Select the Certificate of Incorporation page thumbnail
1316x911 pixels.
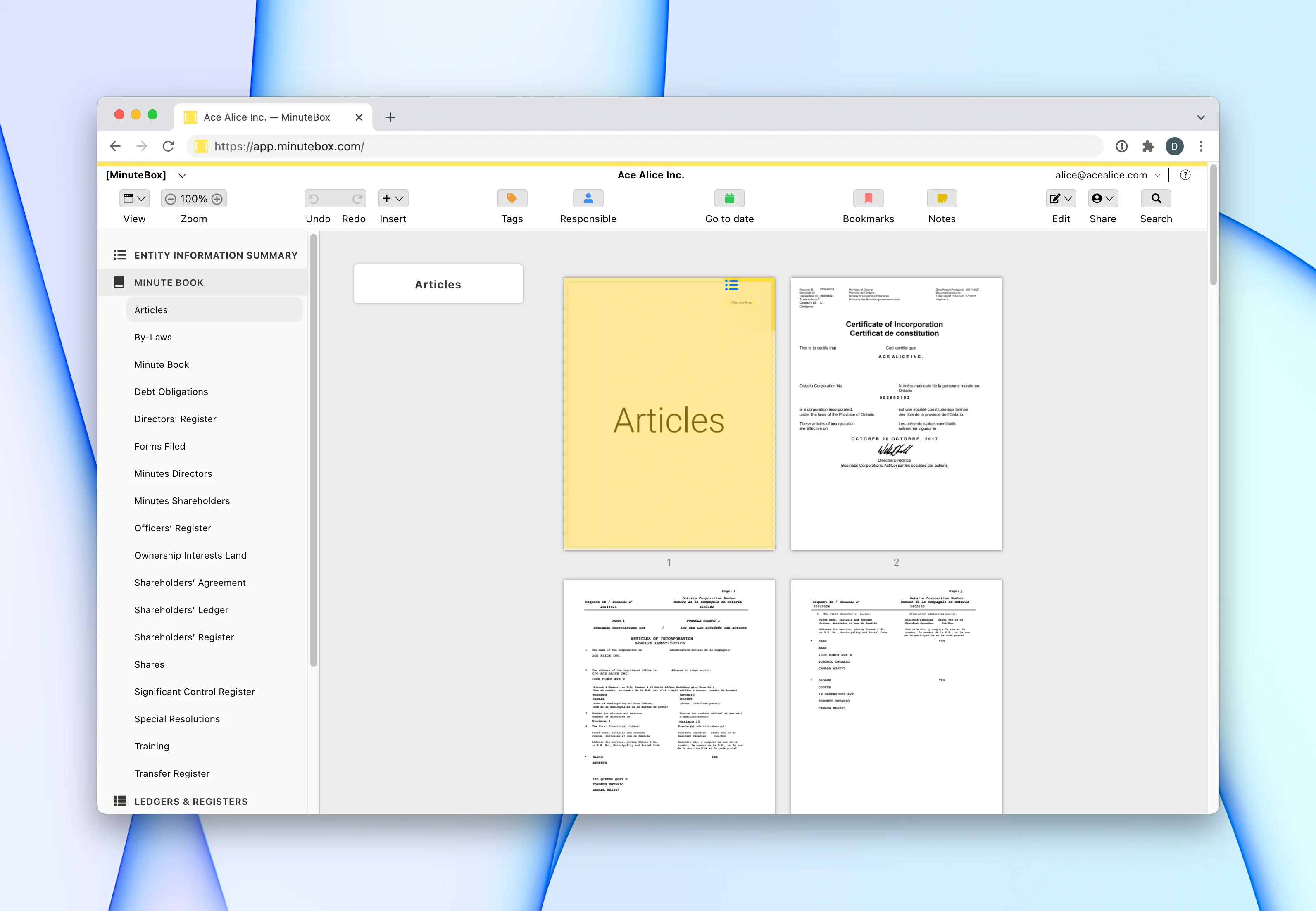[895, 414]
